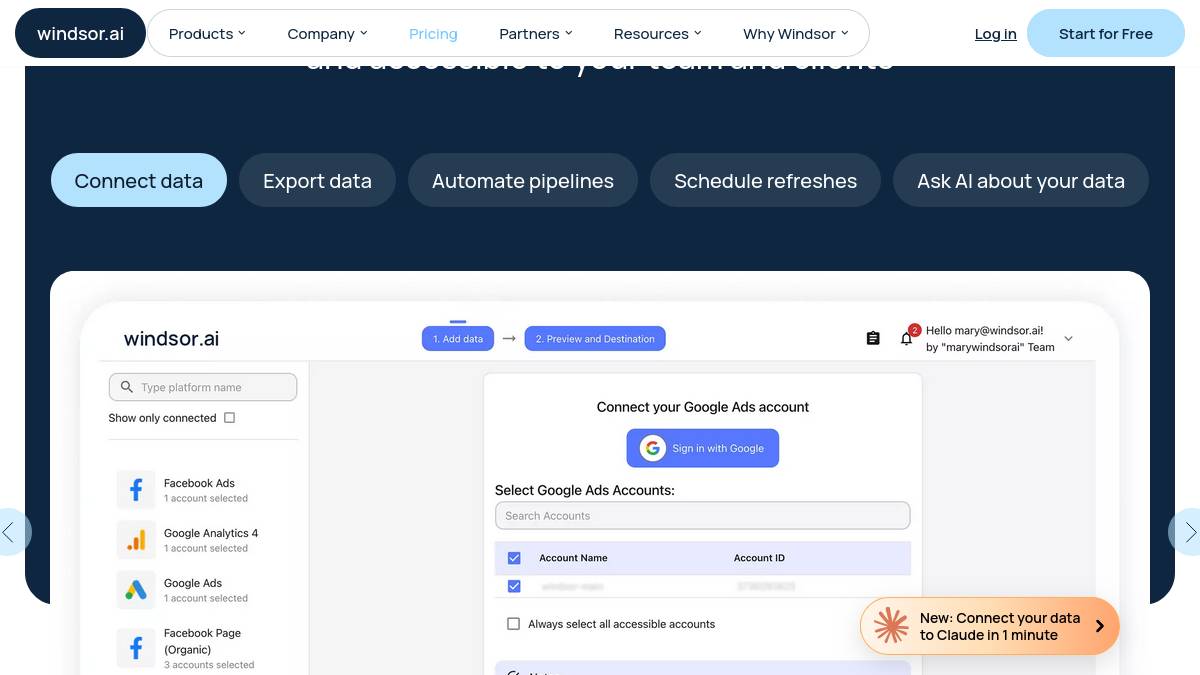Image resolution: width=1200 pixels, height=675 pixels.
Task: Toggle the checkbox of the blurred account row
Action: pyautogui.click(x=514, y=586)
